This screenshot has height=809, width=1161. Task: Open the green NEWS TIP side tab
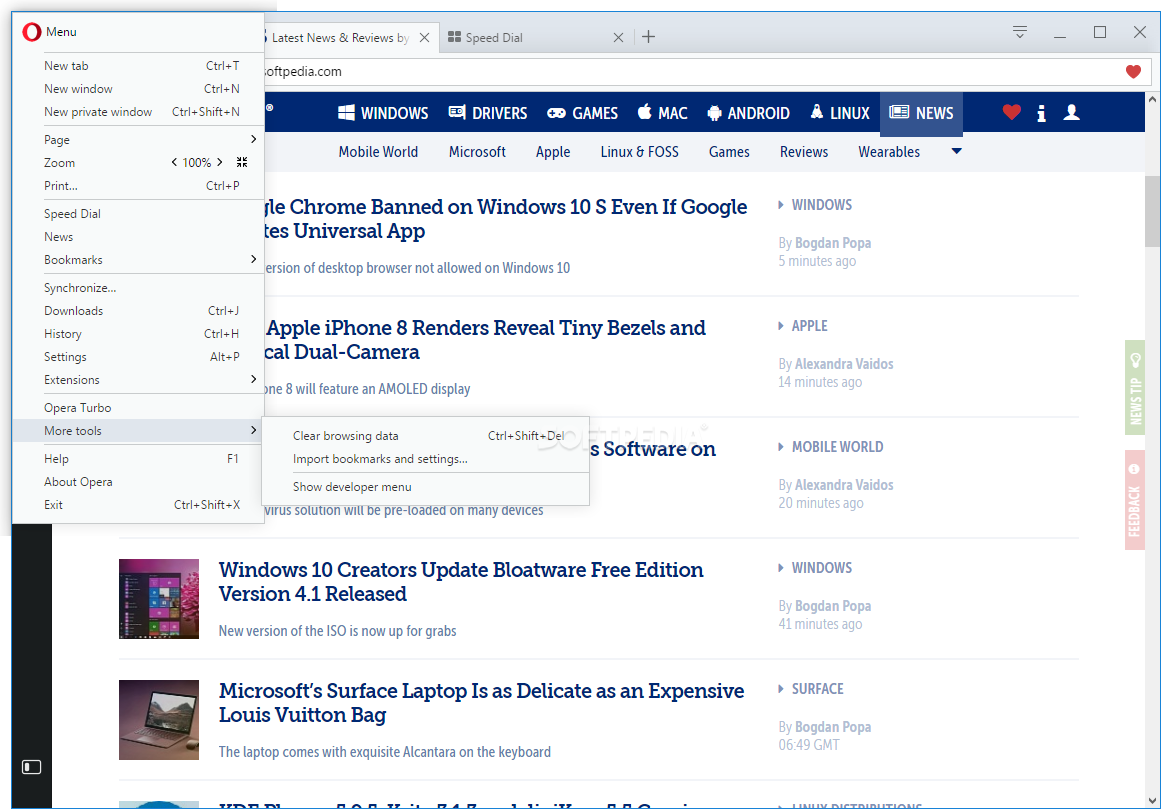click(x=1135, y=387)
